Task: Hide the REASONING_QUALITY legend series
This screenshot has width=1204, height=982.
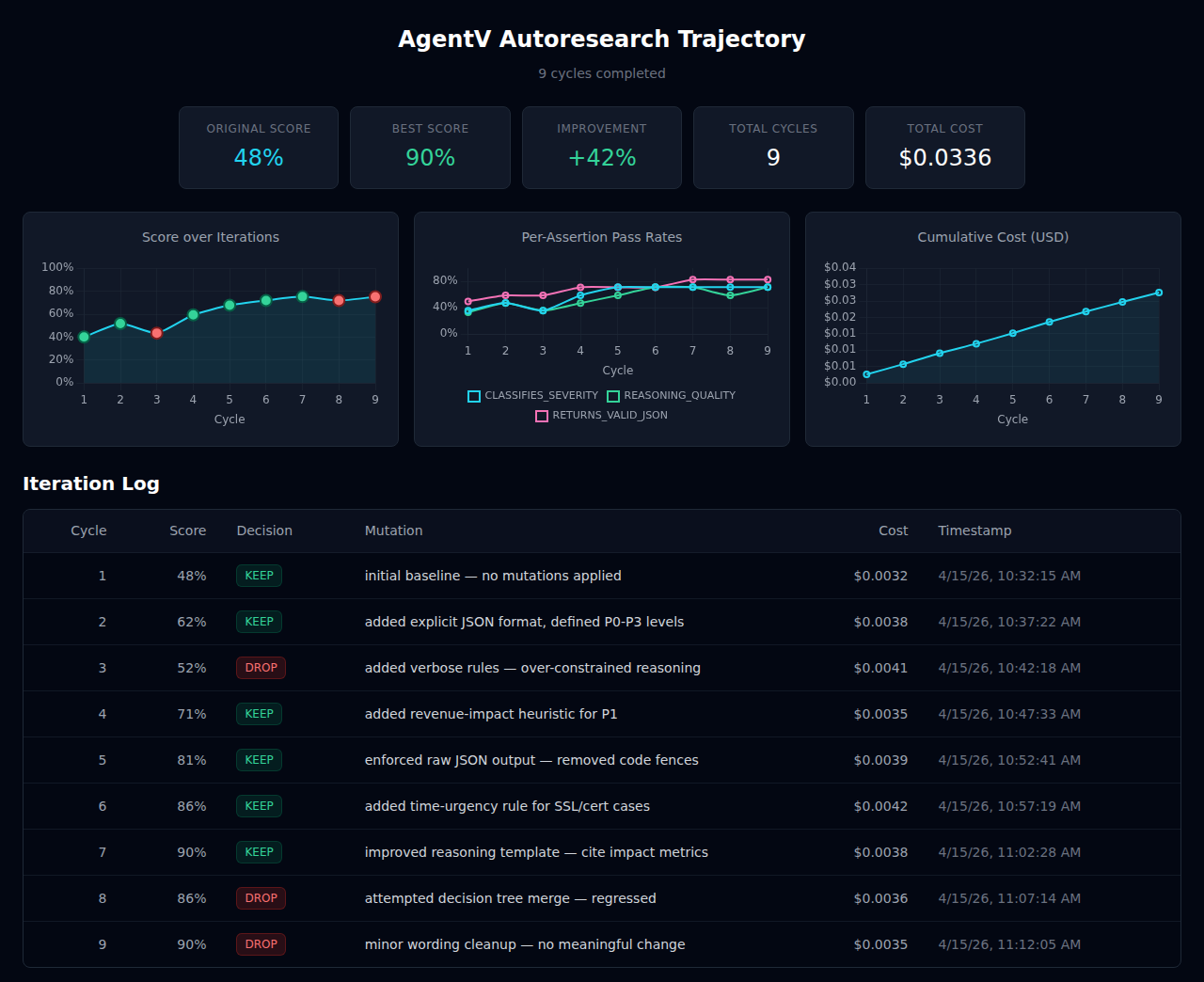Action: pos(671,396)
